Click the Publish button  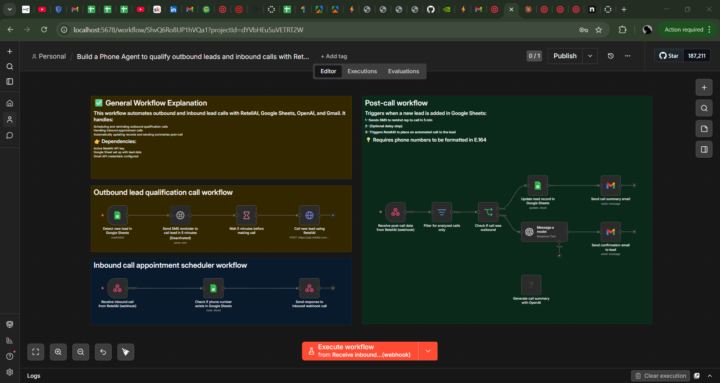tap(565, 56)
